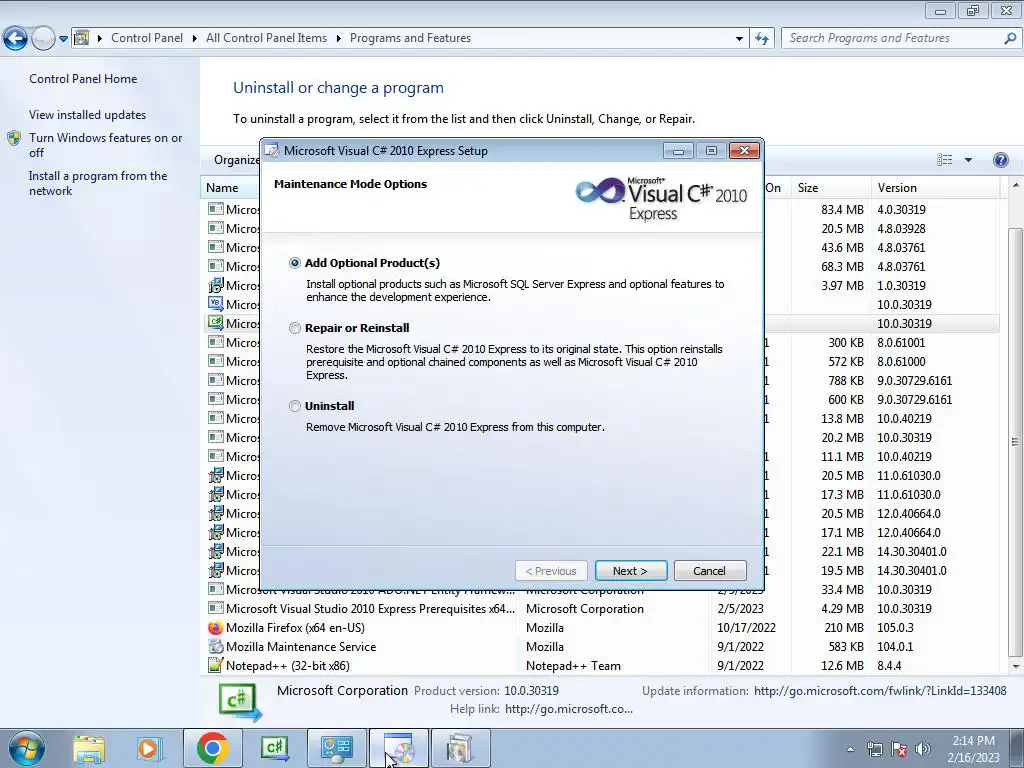Image resolution: width=1024 pixels, height=768 pixels.
Task: Click the volume speaker icon
Action: (923, 749)
